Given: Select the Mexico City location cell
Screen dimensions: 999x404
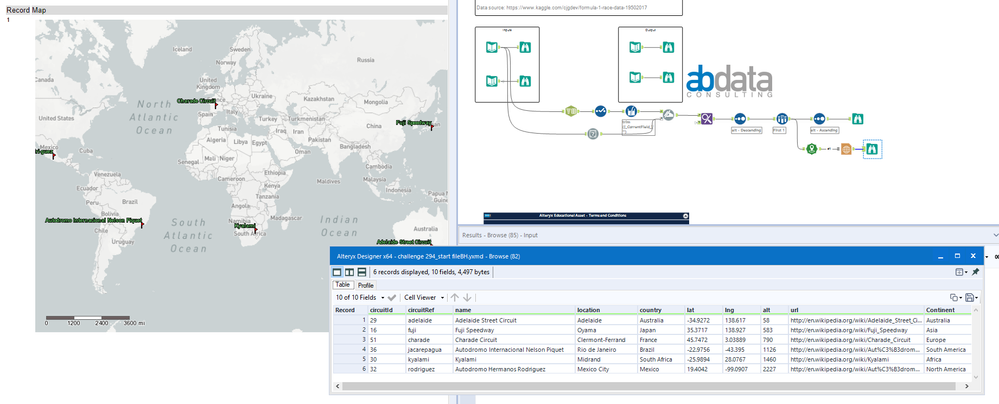Looking at the screenshot, I should 606,369.
